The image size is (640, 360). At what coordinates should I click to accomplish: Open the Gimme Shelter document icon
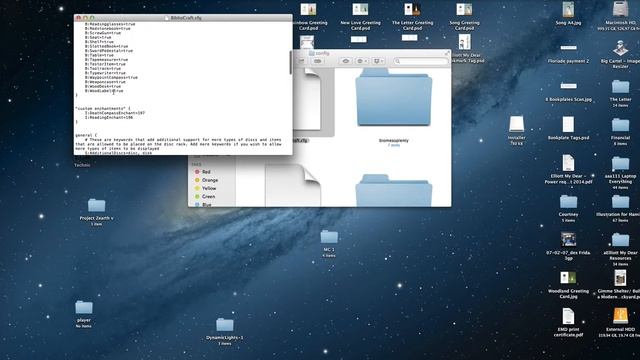click(x=620, y=278)
